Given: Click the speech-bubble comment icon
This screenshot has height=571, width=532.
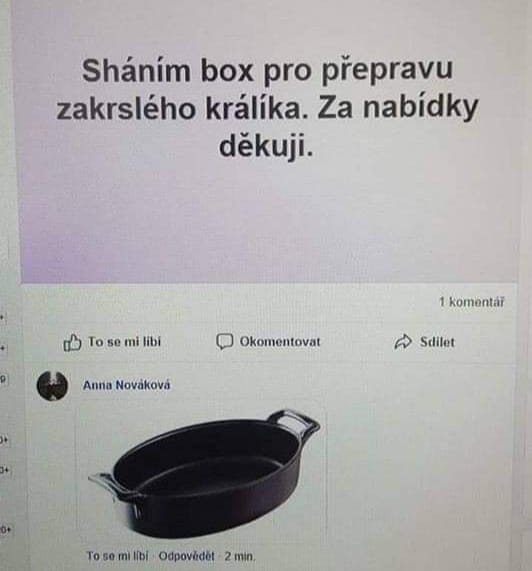Looking at the screenshot, I should click(224, 342).
